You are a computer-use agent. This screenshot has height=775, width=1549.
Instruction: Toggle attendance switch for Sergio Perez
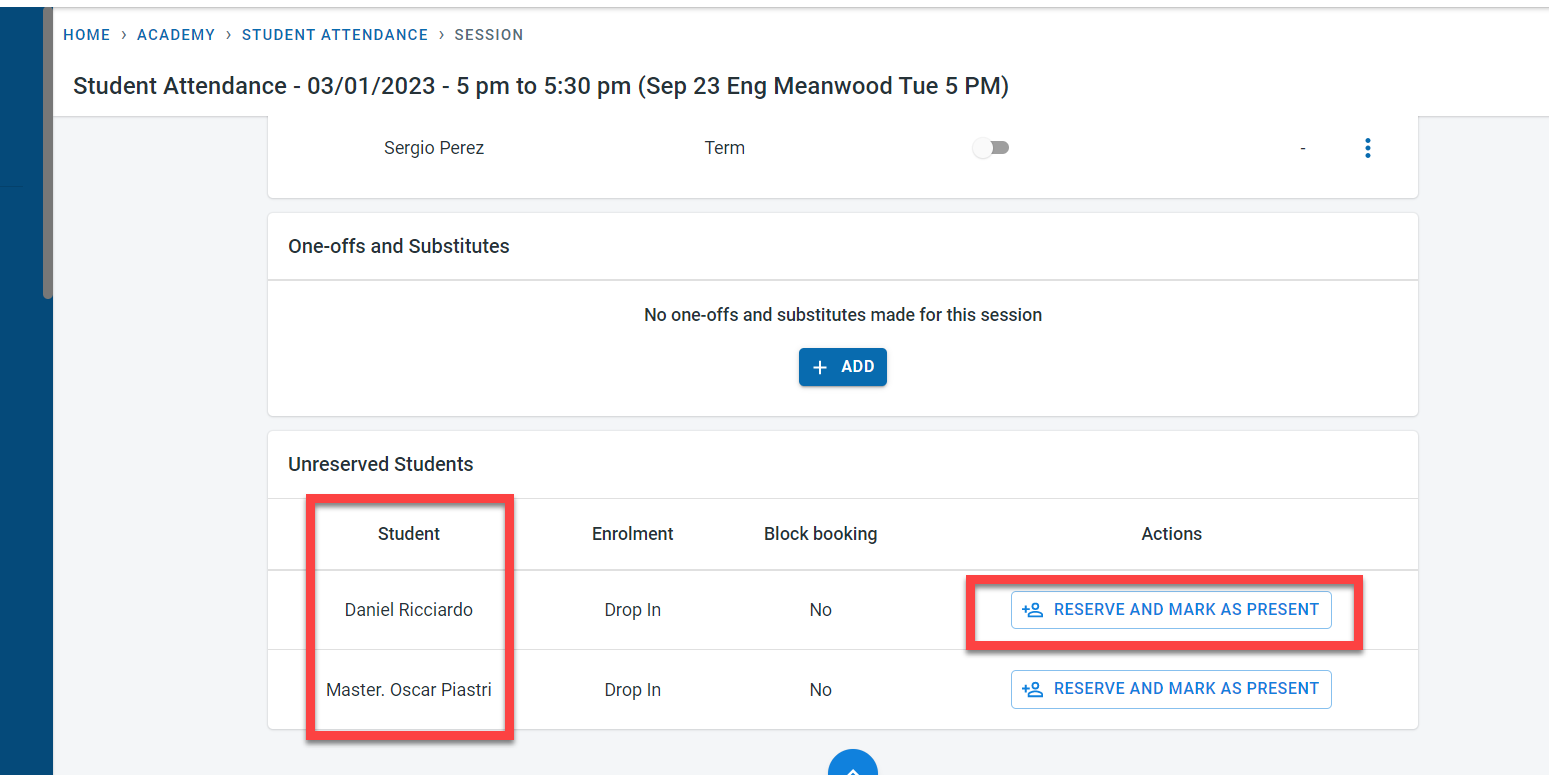[x=991, y=148]
